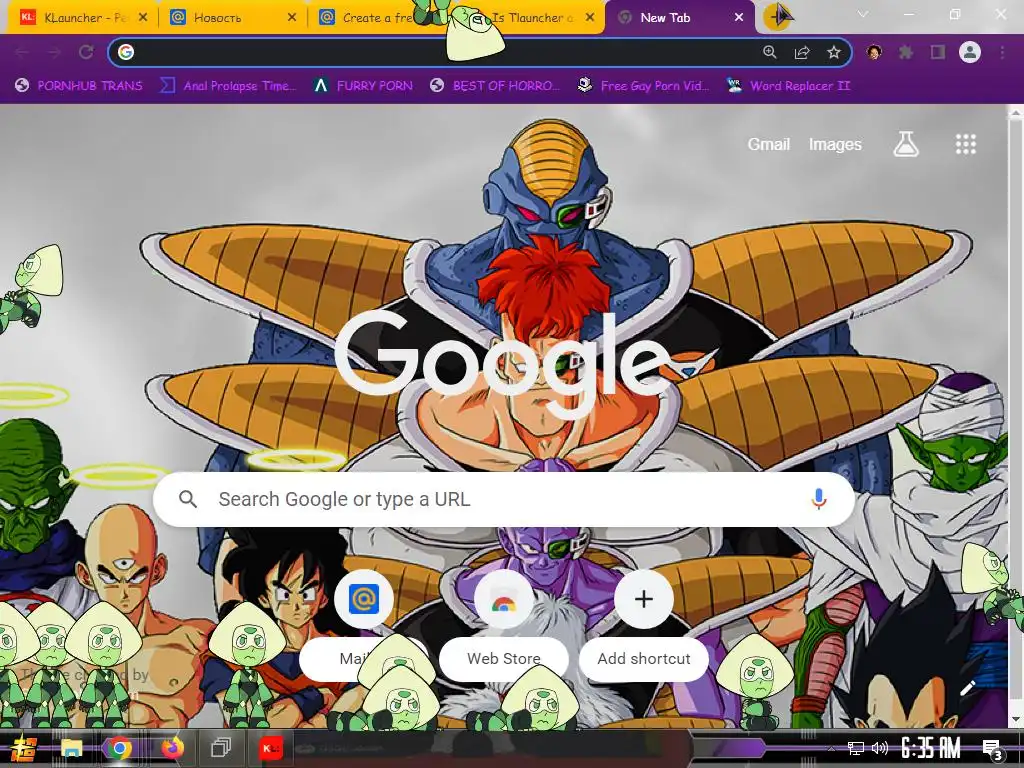Open the volume control tray icon
Viewport: 1024px width, 768px height.
pyautogui.click(x=880, y=748)
